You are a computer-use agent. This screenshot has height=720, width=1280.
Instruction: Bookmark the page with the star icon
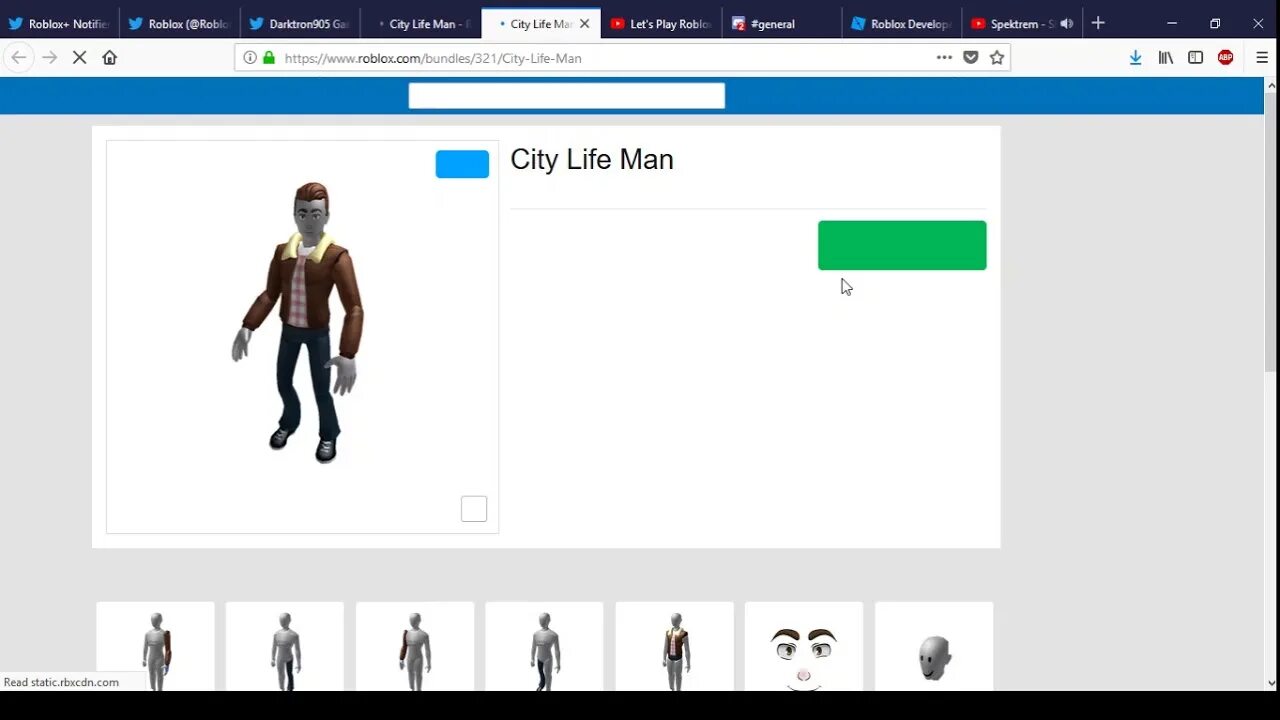point(996,57)
